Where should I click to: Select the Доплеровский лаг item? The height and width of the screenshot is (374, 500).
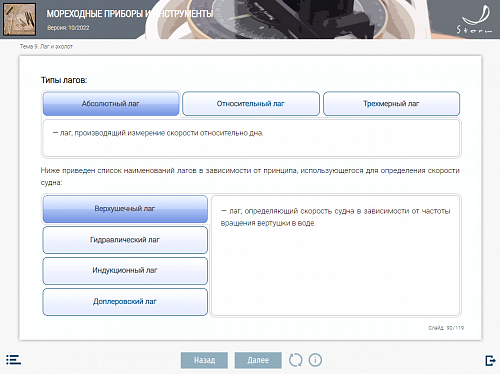coord(125,302)
